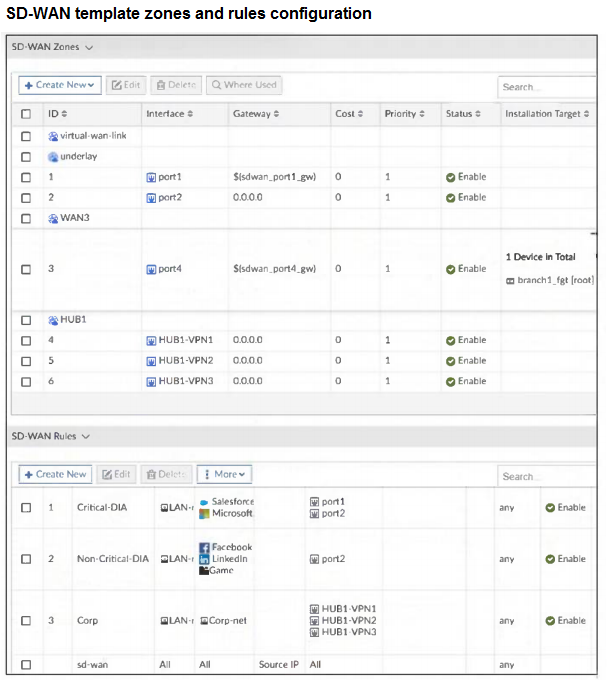This screenshot has width=607, height=683.
Task: Collapse the SD-WAN Rules section
Action: (87, 436)
